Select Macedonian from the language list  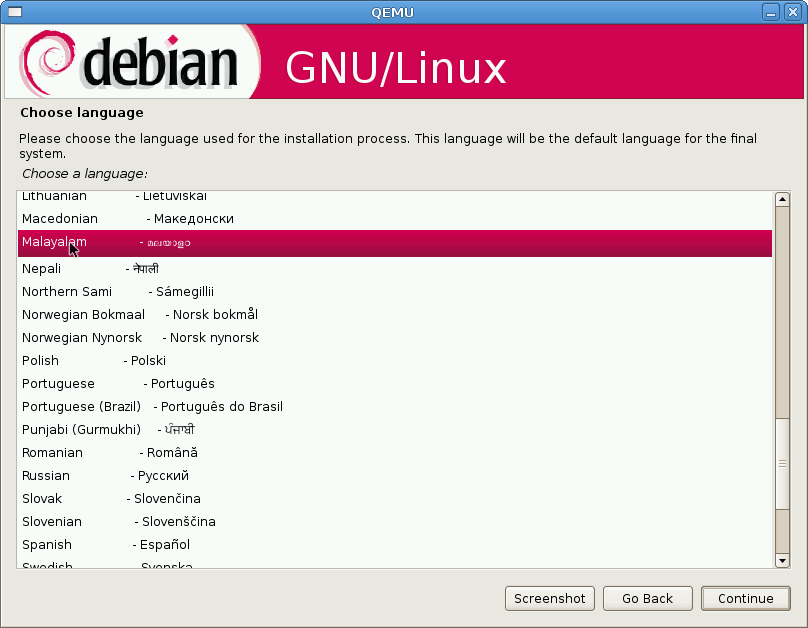(x=60, y=218)
